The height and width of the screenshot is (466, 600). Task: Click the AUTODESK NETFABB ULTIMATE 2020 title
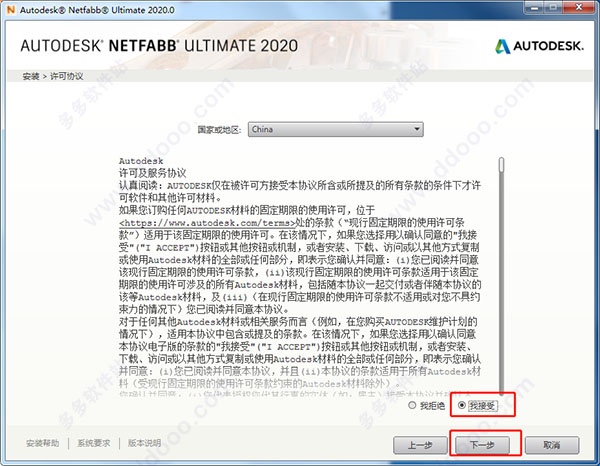pos(159,46)
